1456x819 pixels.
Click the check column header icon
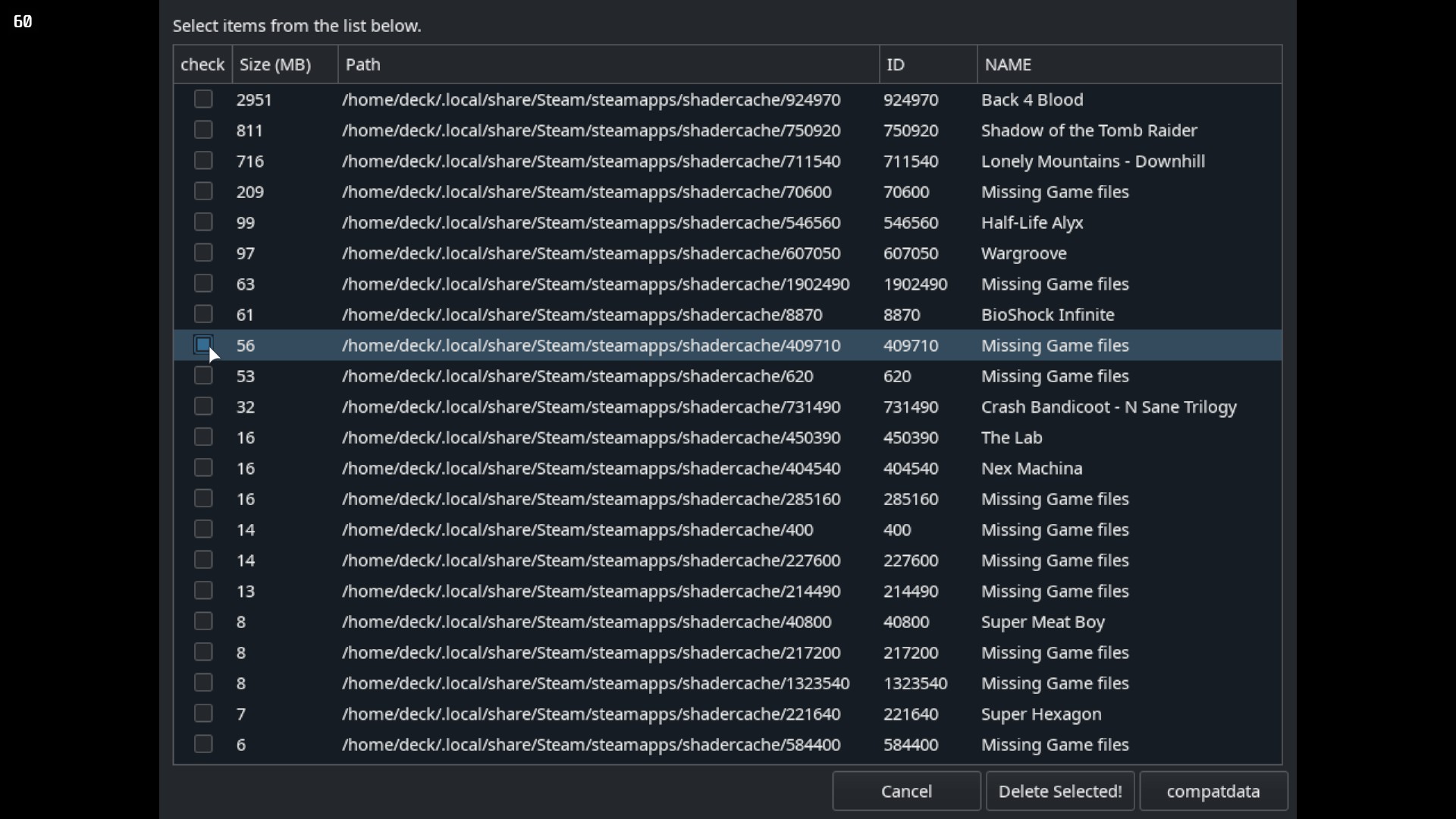click(201, 63)
